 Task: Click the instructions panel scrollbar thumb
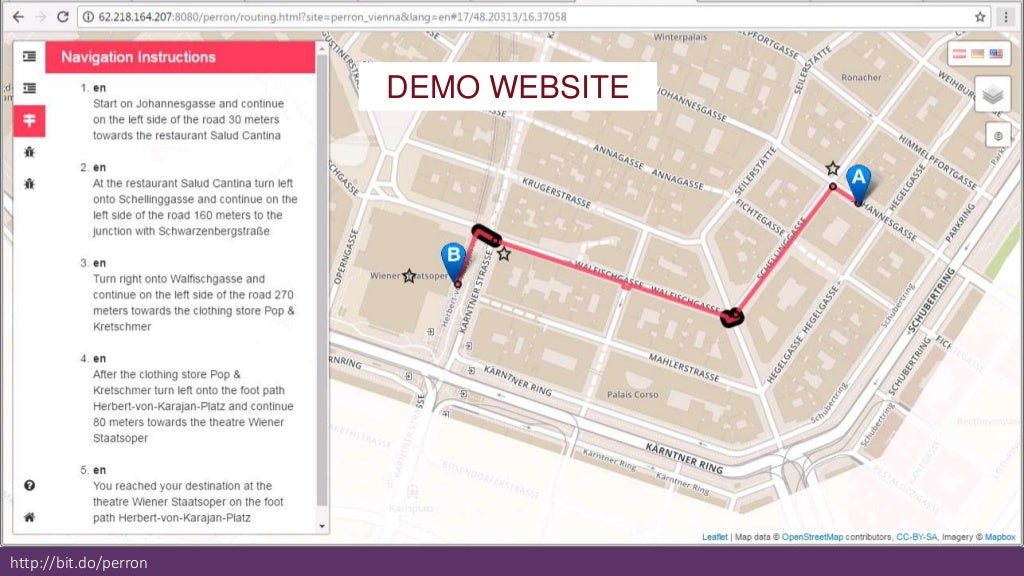click(322, 281)
